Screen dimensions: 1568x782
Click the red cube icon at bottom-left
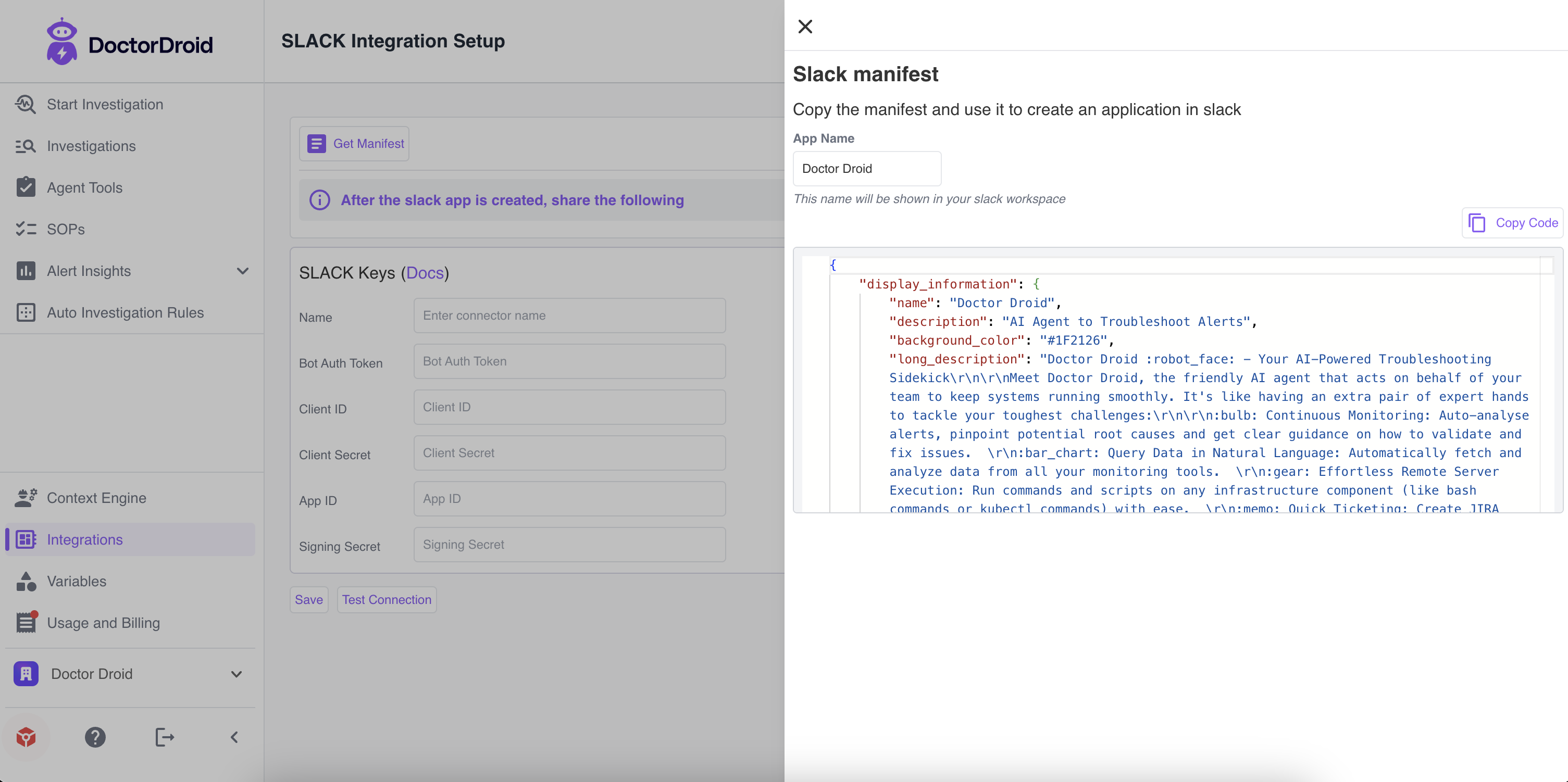(x=26, y=737)
